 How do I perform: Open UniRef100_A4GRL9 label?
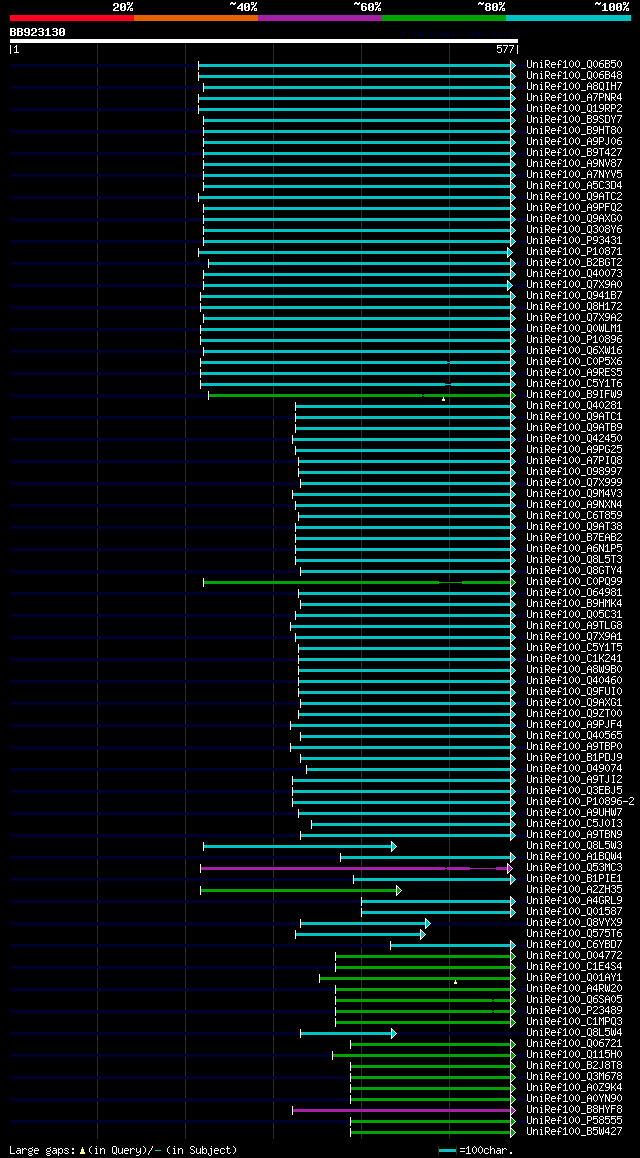click(x=574, y=901)
